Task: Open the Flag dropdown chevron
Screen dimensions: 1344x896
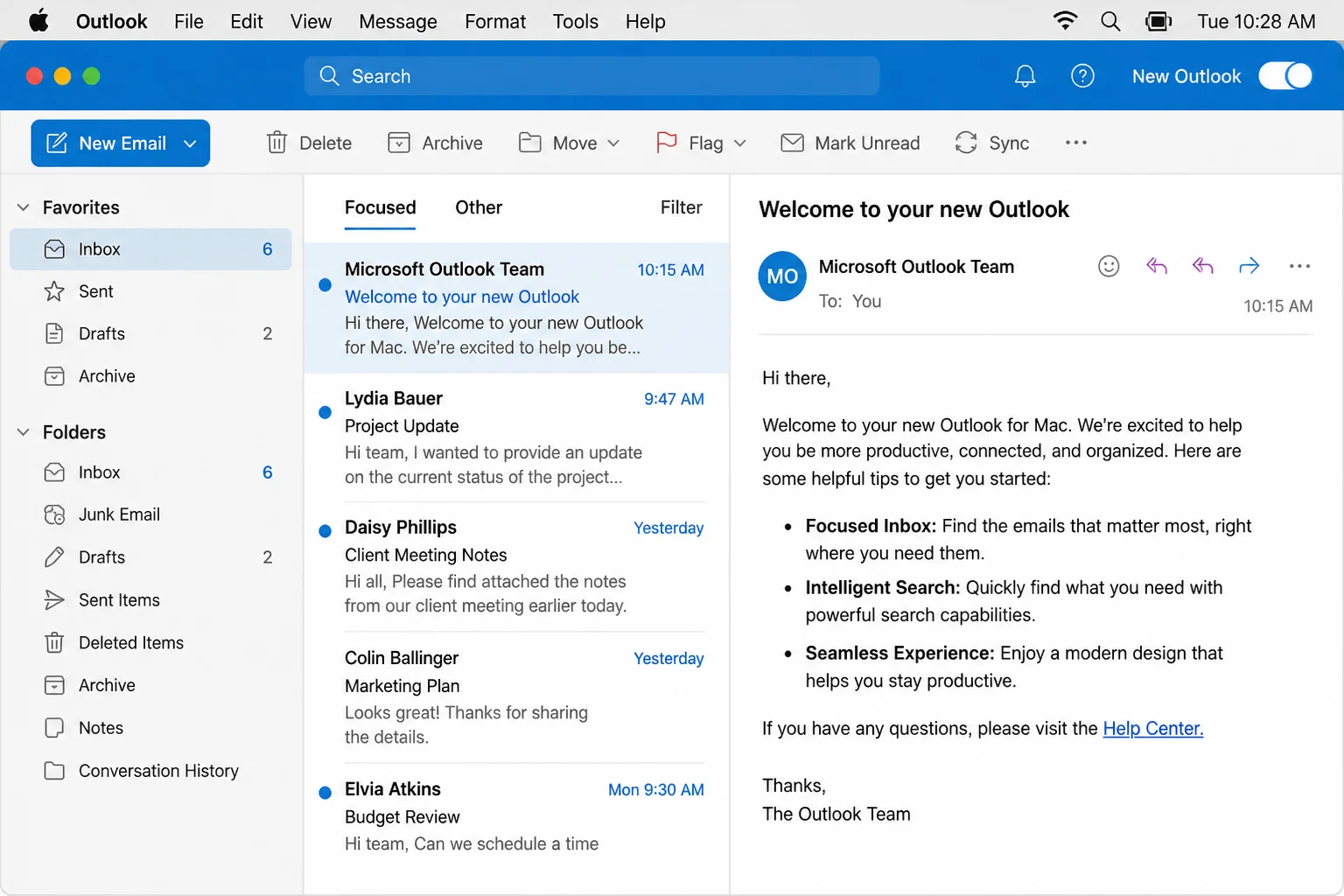Action: coord(739,143)
